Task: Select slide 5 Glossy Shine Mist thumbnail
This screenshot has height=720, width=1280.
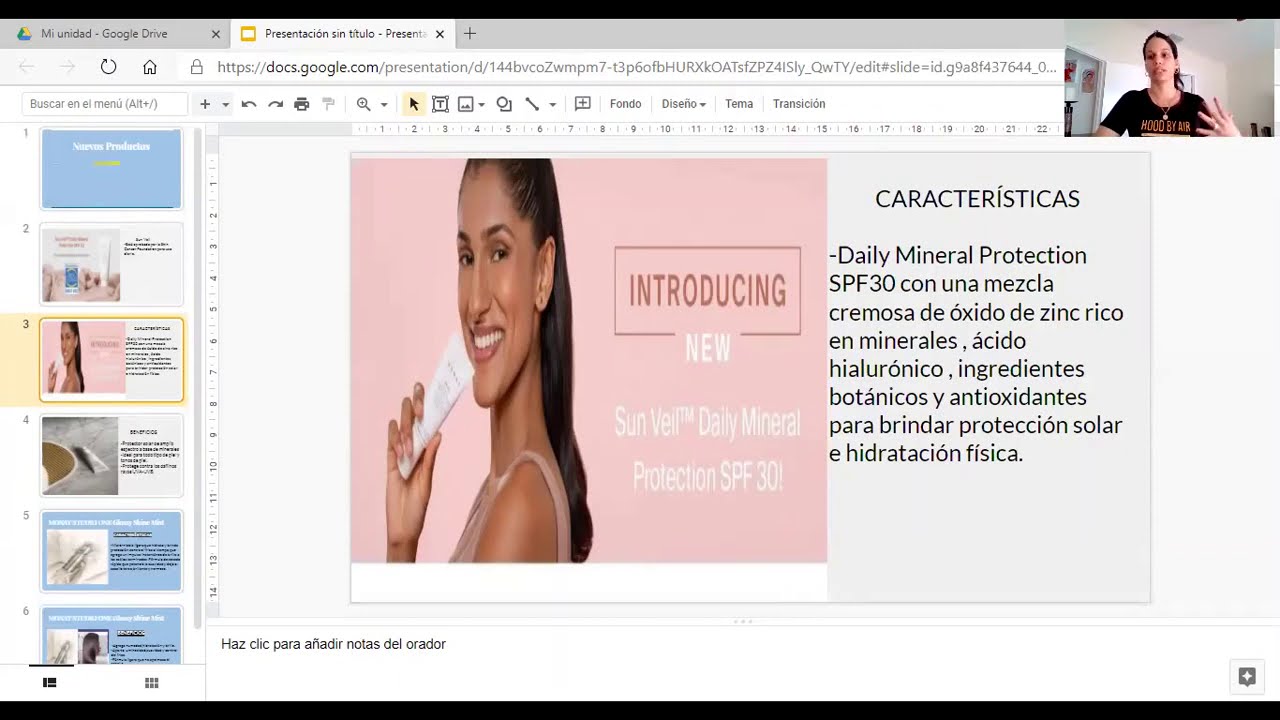Action: tap(111, 551)
